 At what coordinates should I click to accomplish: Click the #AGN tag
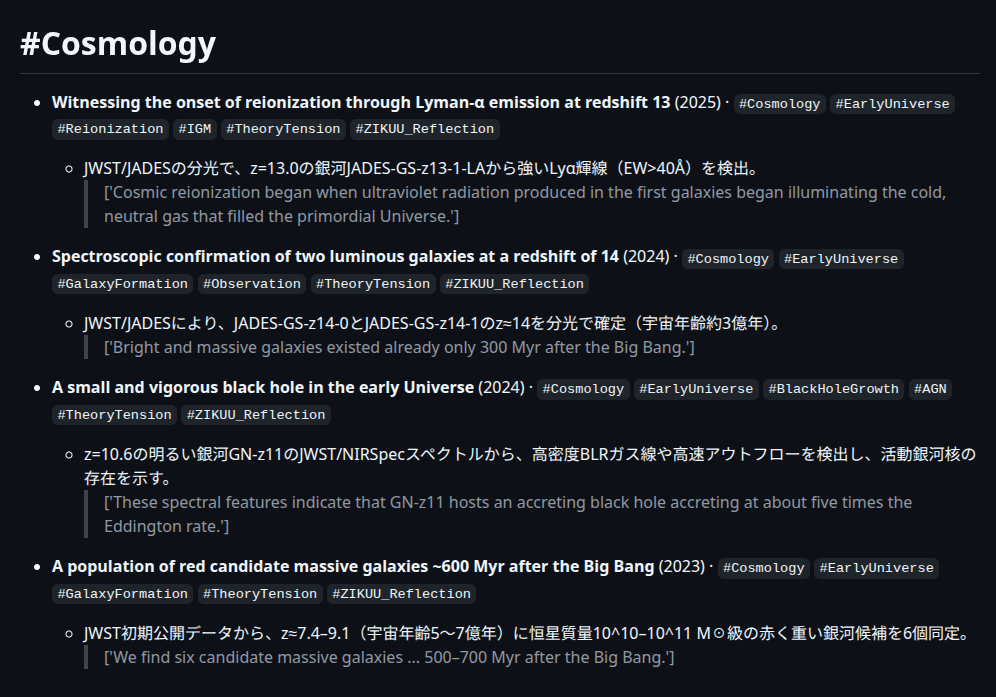point(929,389)
